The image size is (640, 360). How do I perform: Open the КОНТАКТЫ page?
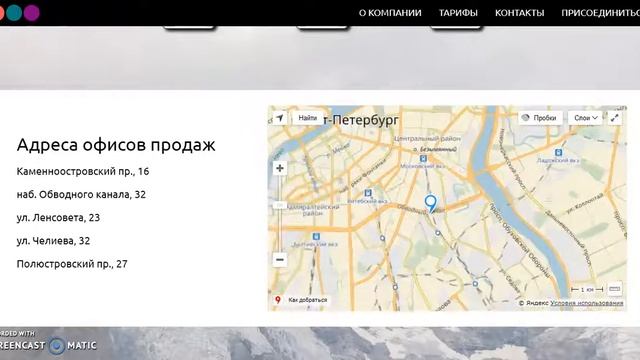pos(519,13)
